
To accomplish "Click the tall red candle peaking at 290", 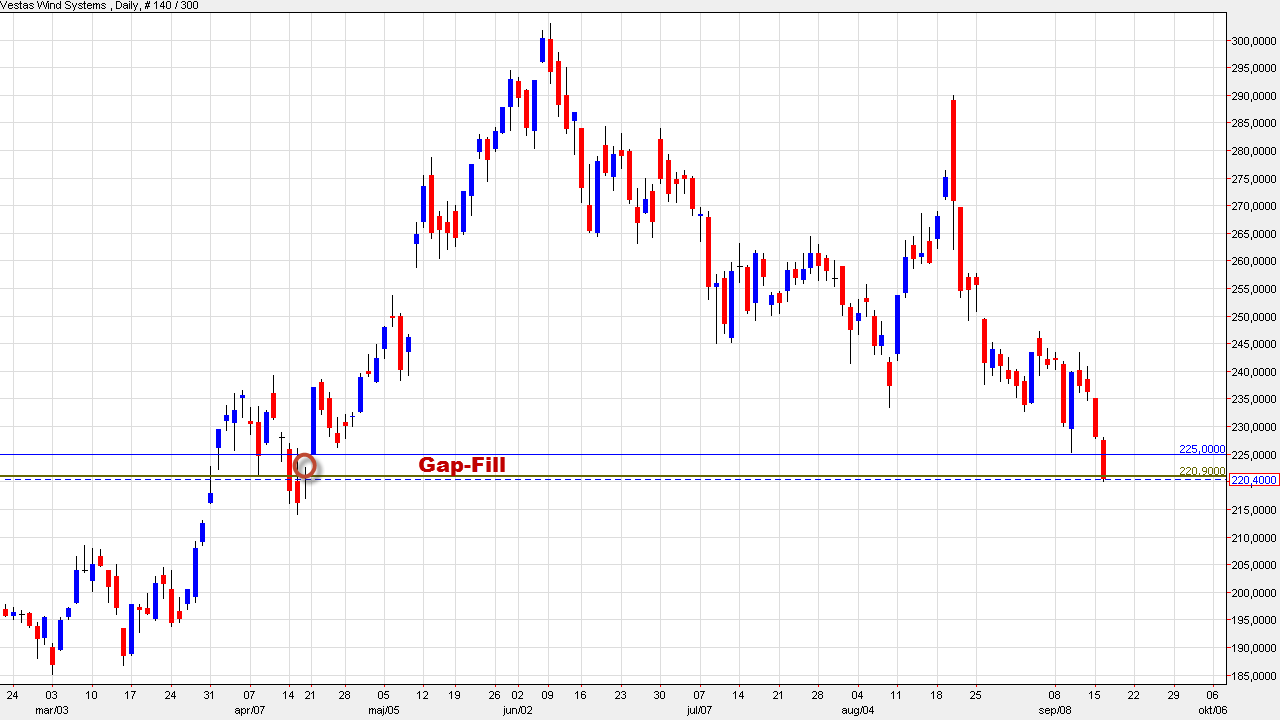I will pyautogui.click(x=953, y=150).
